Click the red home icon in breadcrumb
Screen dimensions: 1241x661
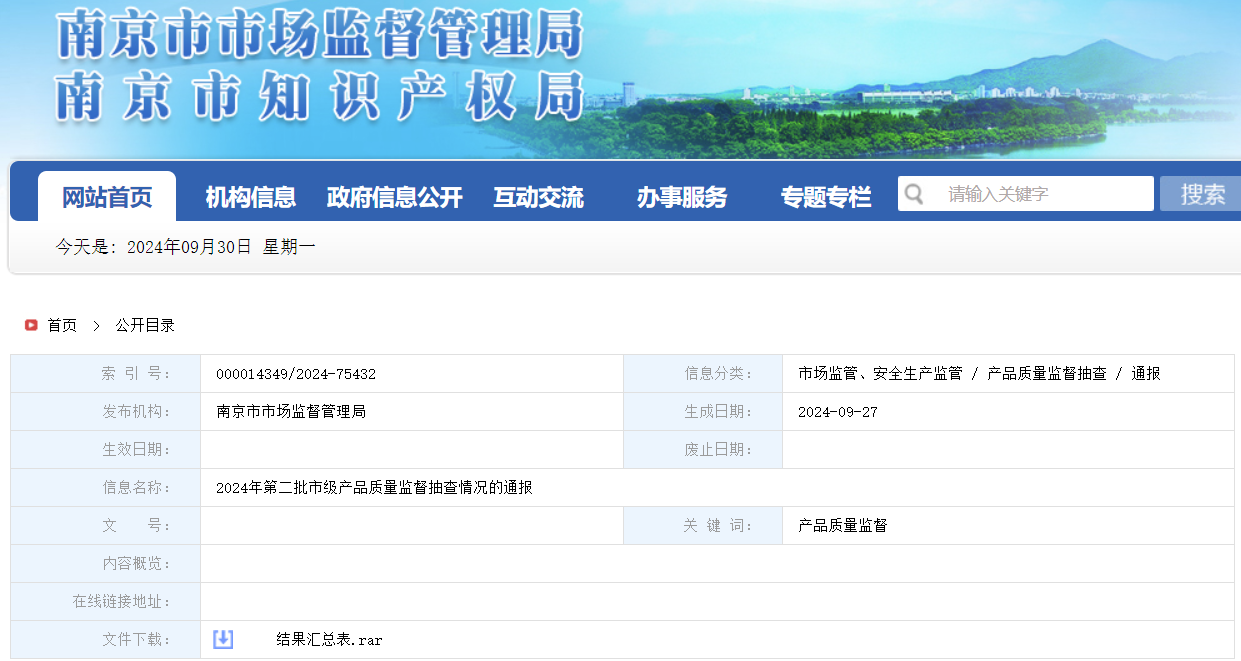[31, 325]
